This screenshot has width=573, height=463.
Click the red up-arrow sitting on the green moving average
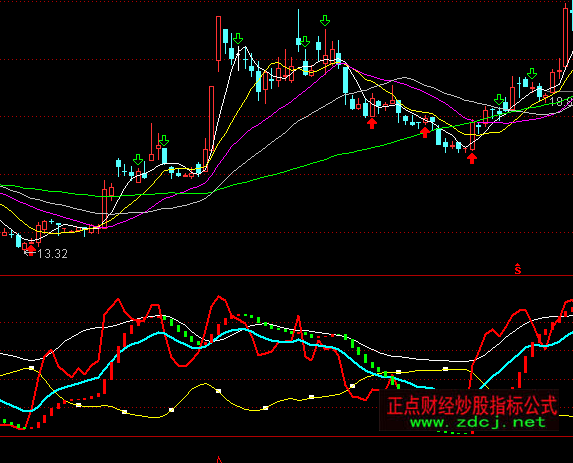coord(425,132)
